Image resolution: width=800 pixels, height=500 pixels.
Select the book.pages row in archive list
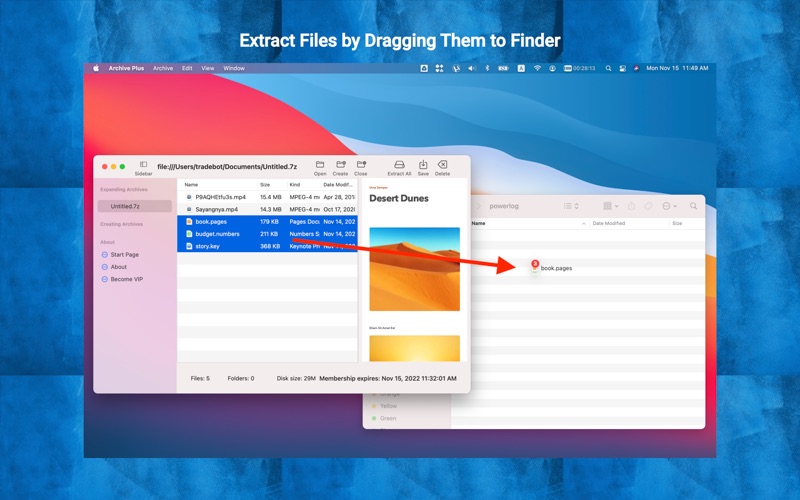267,221
